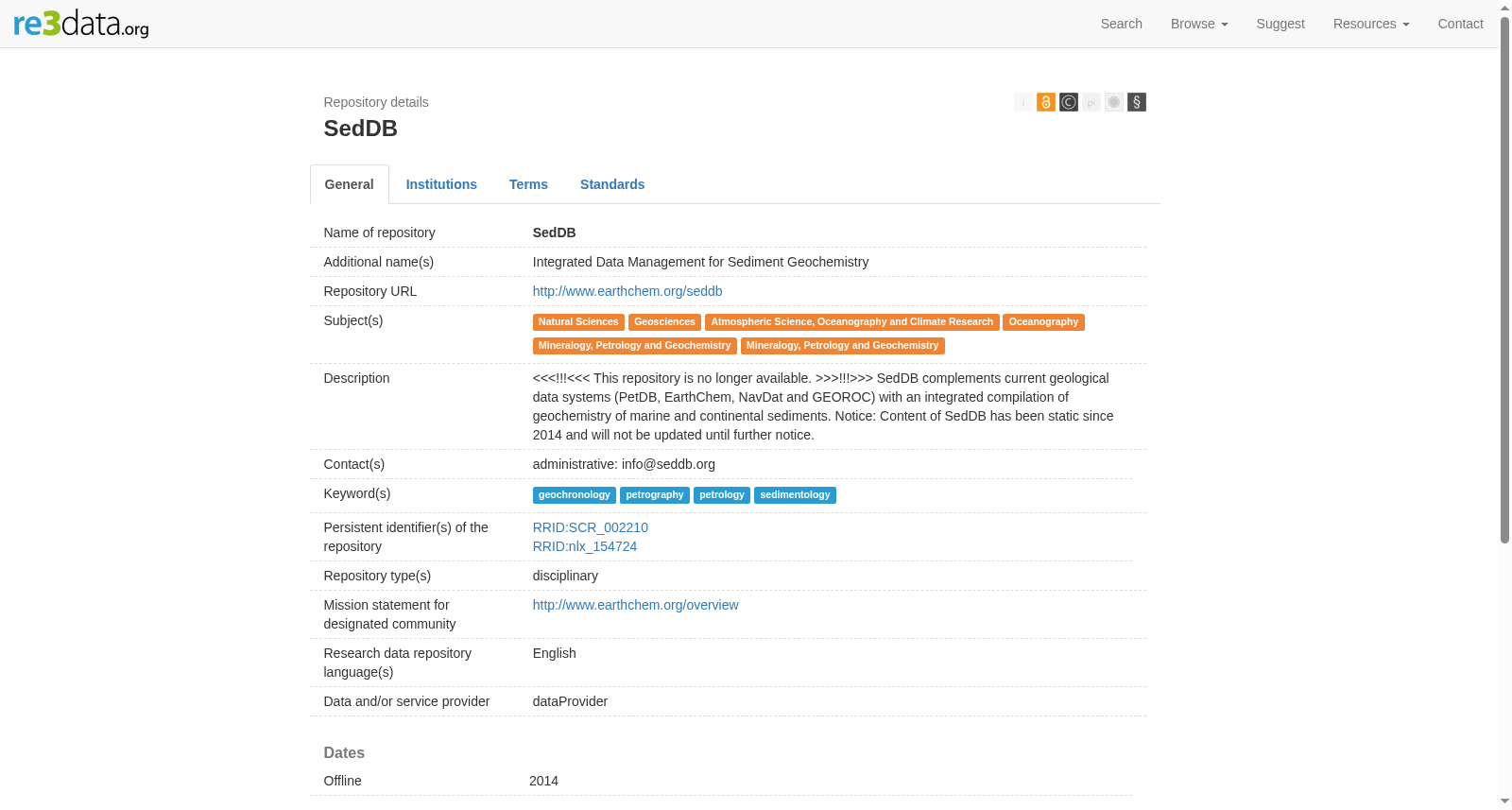Click the Natural Sciences subject tag

point(578,322)
